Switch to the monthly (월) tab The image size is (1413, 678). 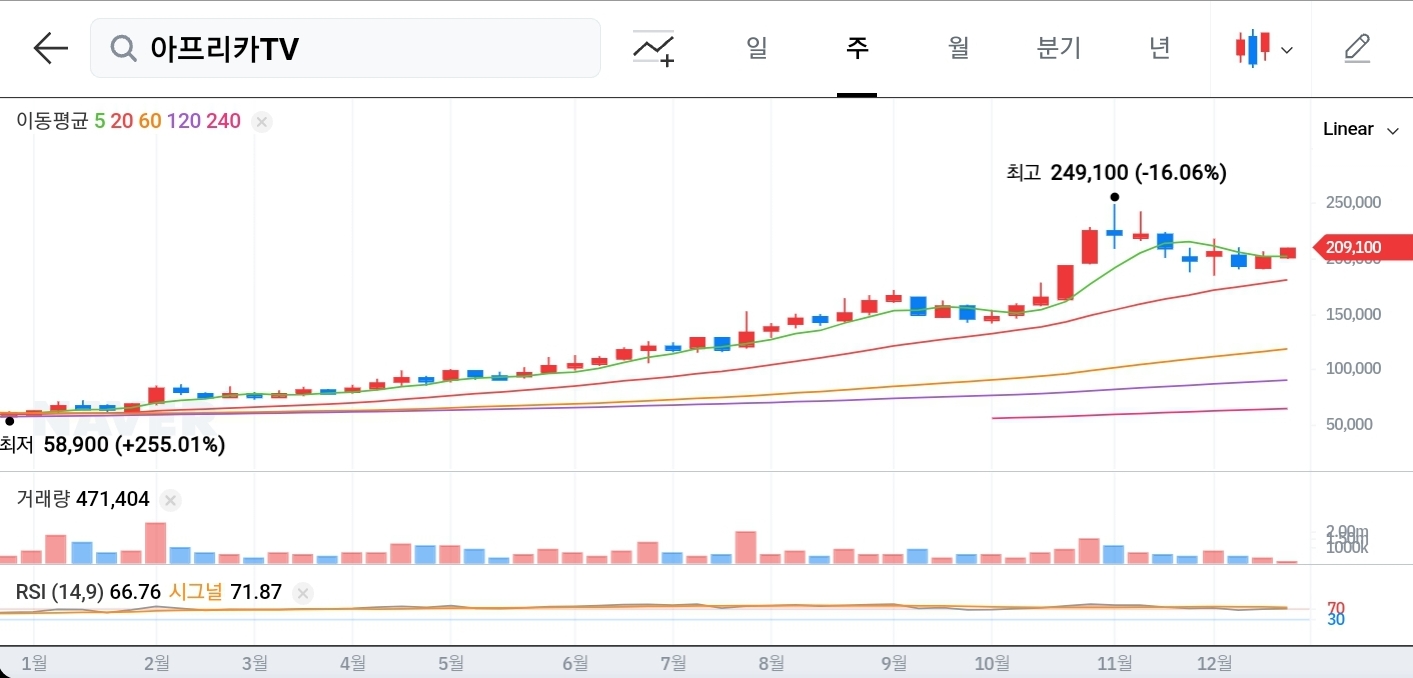pos(958,48)
